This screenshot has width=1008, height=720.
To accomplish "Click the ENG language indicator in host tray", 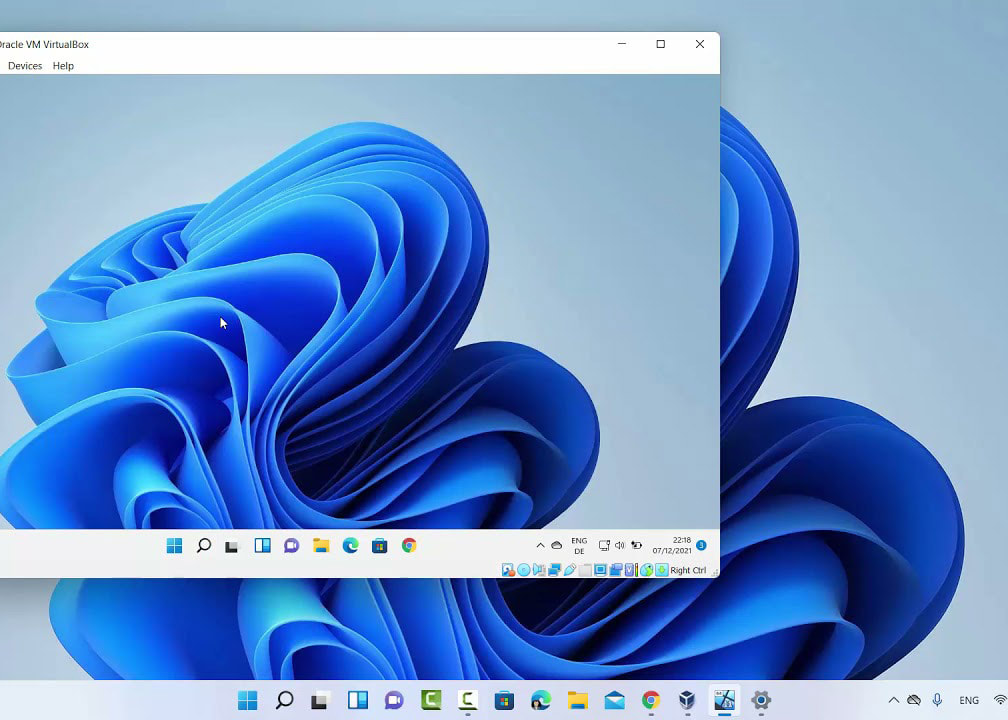I will [x=969, y=701].
